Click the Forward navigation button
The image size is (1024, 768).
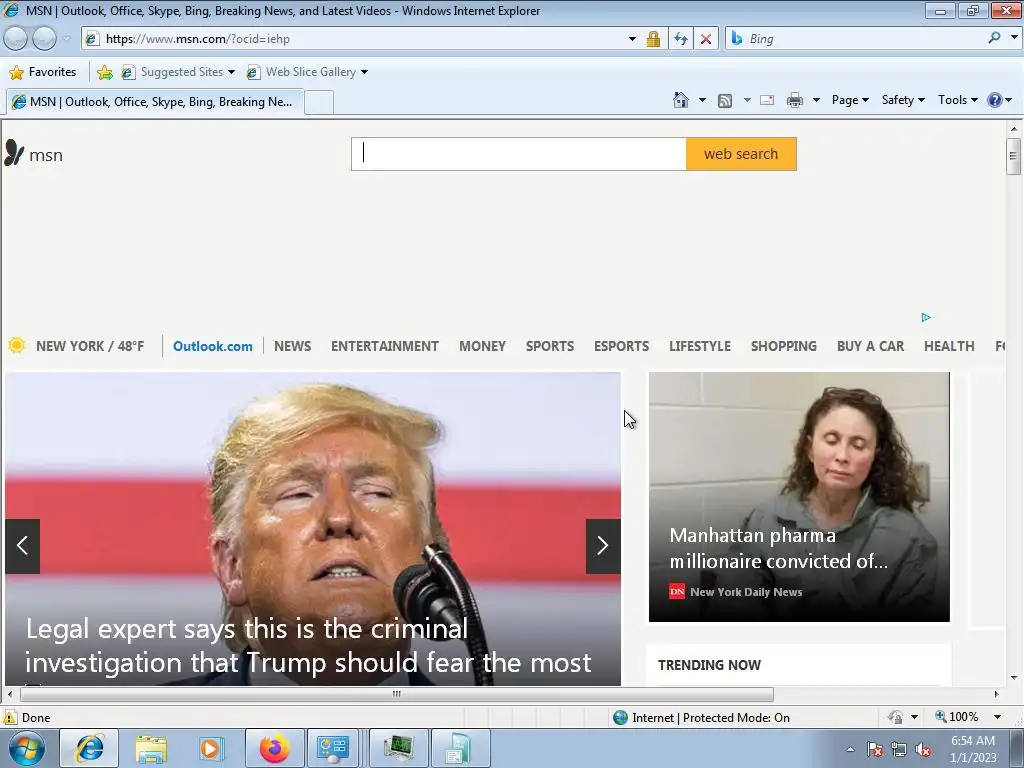(x=44, y=39)
